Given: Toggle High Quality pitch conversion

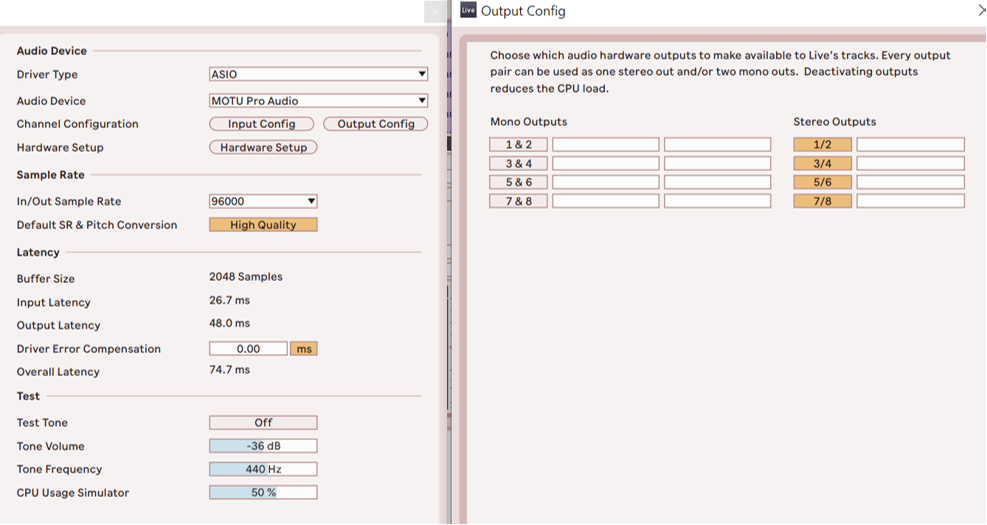Looking at the screenshot, I should point(263,225).
